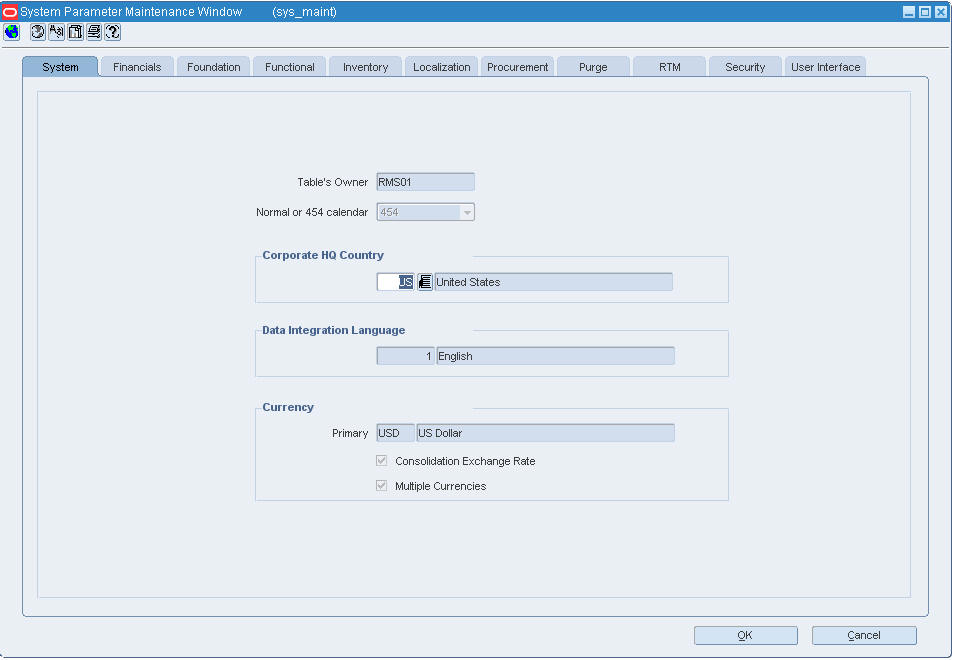The height and width of the screenshot is (660, 953).
Task: Open help with question mark icon
Action: [x=112, y=32]
